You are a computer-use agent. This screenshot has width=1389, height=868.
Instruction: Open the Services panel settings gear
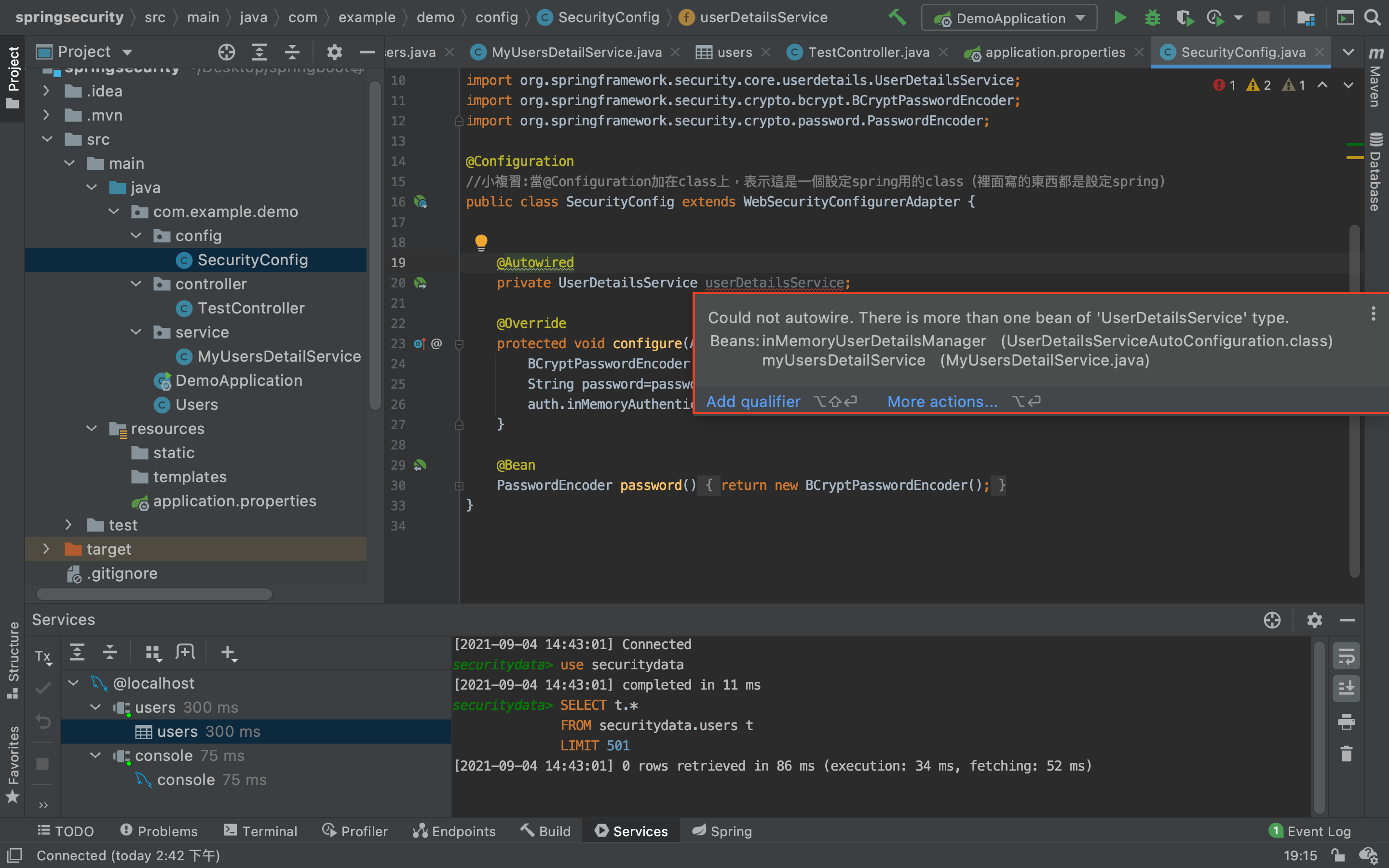[1314, 620]
